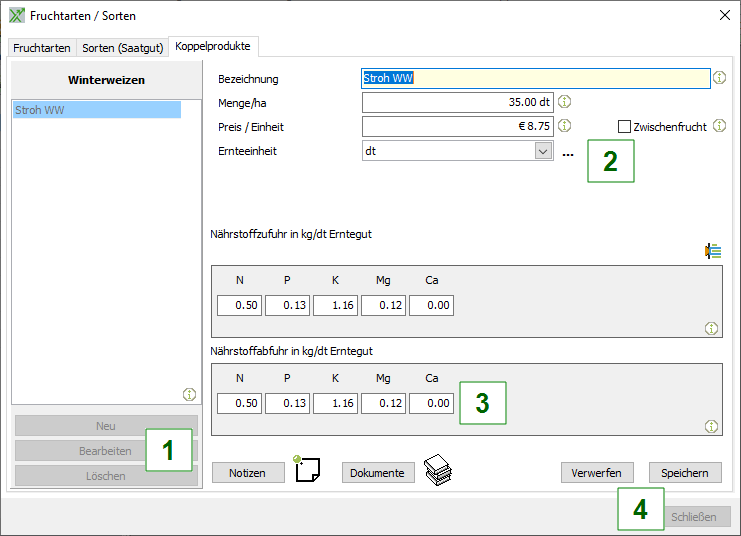Click the Notizen button
Viewport: 741px width, 536px height.
point(247,473)
